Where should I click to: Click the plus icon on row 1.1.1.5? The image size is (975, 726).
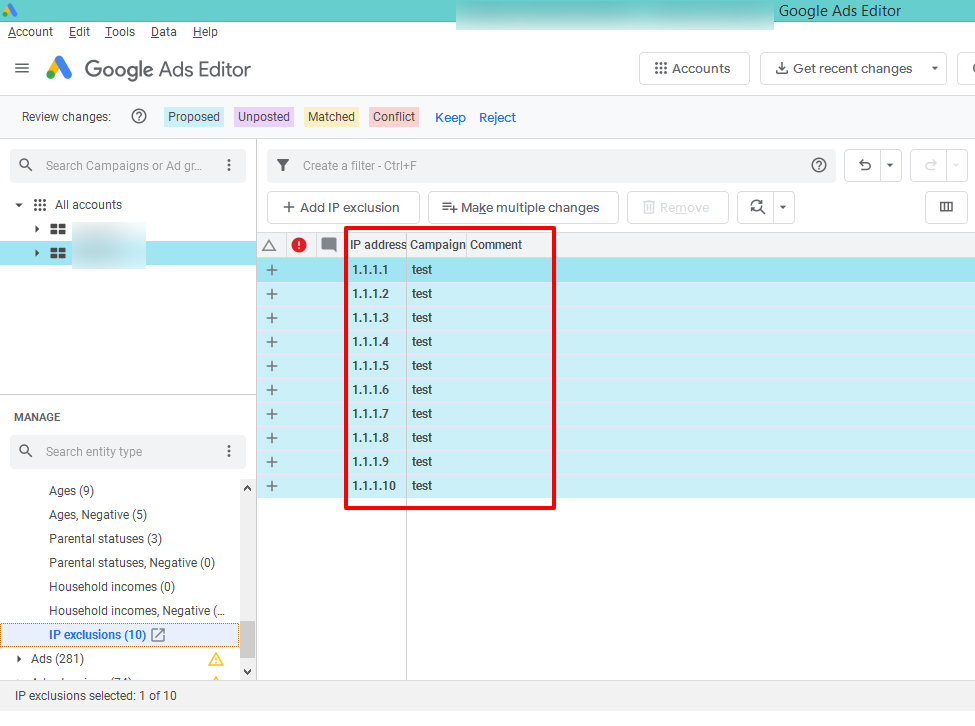[272, 366]
